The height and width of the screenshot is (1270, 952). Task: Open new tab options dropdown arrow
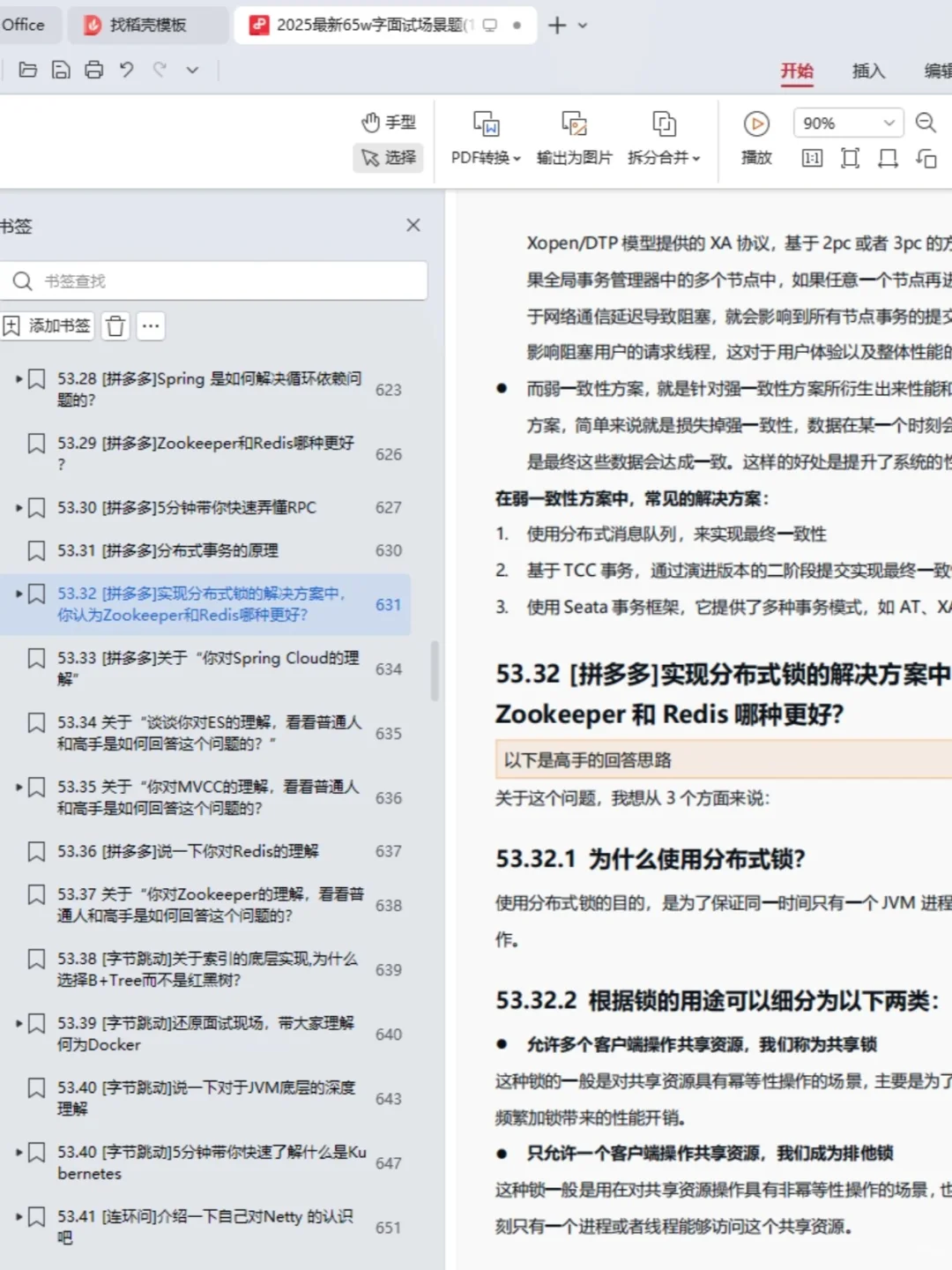coord(582,26)
